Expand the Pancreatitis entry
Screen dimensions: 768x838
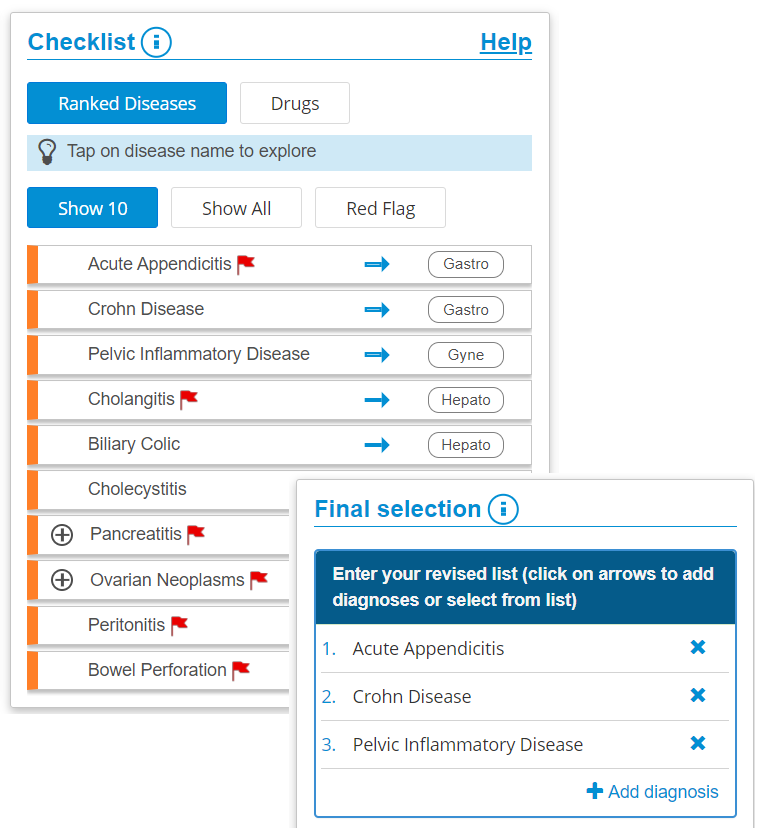(x=62, y=535)
